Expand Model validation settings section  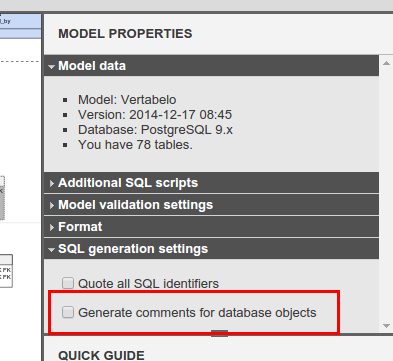pyautogui.click(x=211, y=205)
